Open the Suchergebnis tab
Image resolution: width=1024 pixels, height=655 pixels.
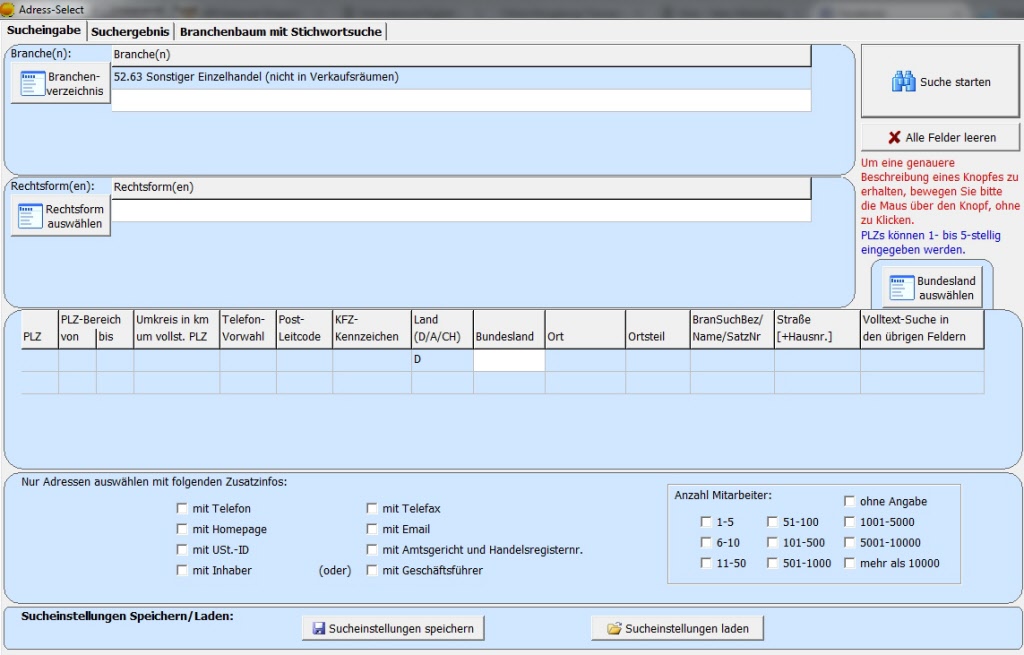(130, 31)
